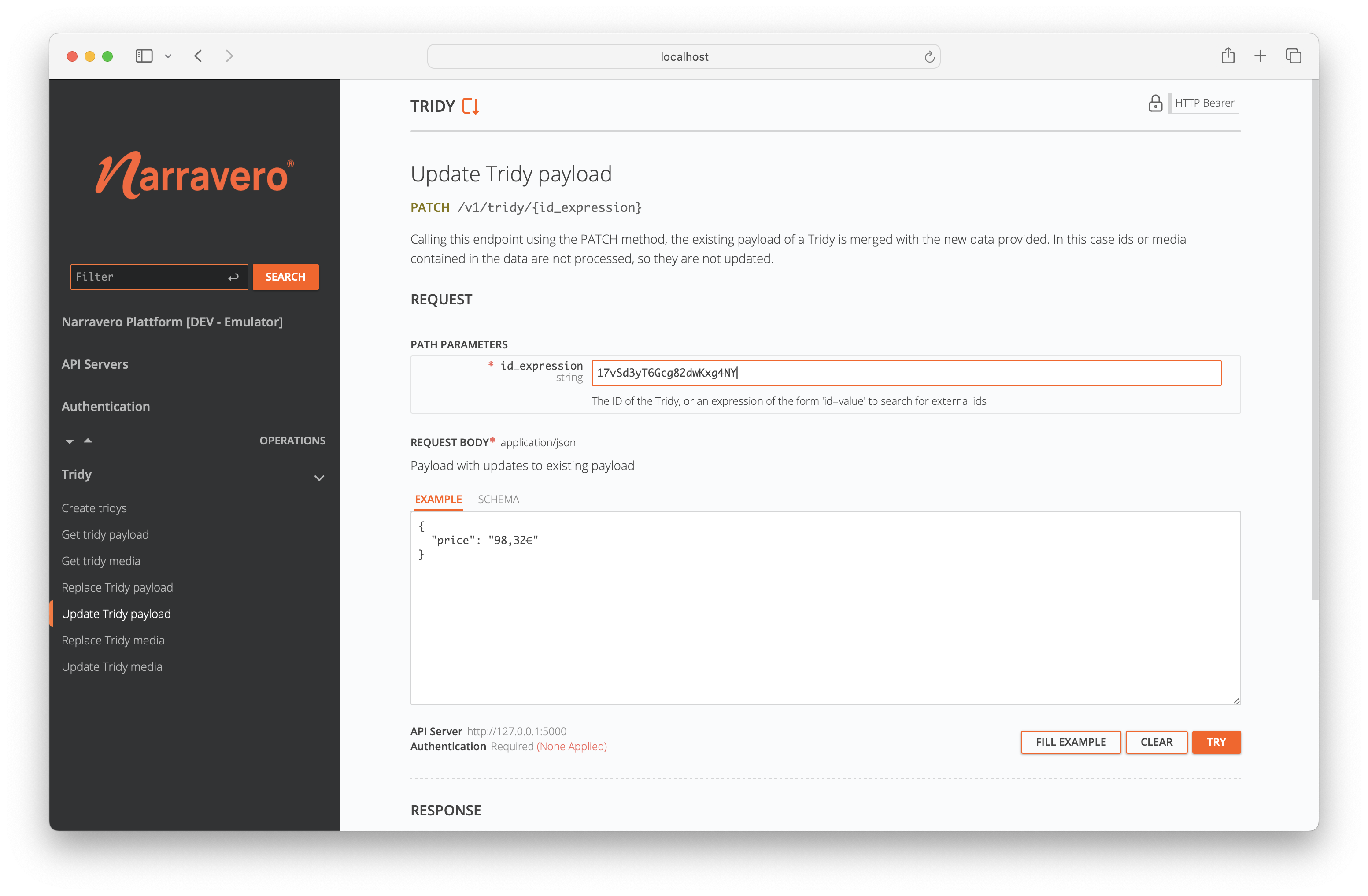Click the copy endpoint icon next to TRIDY
1368x896 pixels.
(470, 106)
